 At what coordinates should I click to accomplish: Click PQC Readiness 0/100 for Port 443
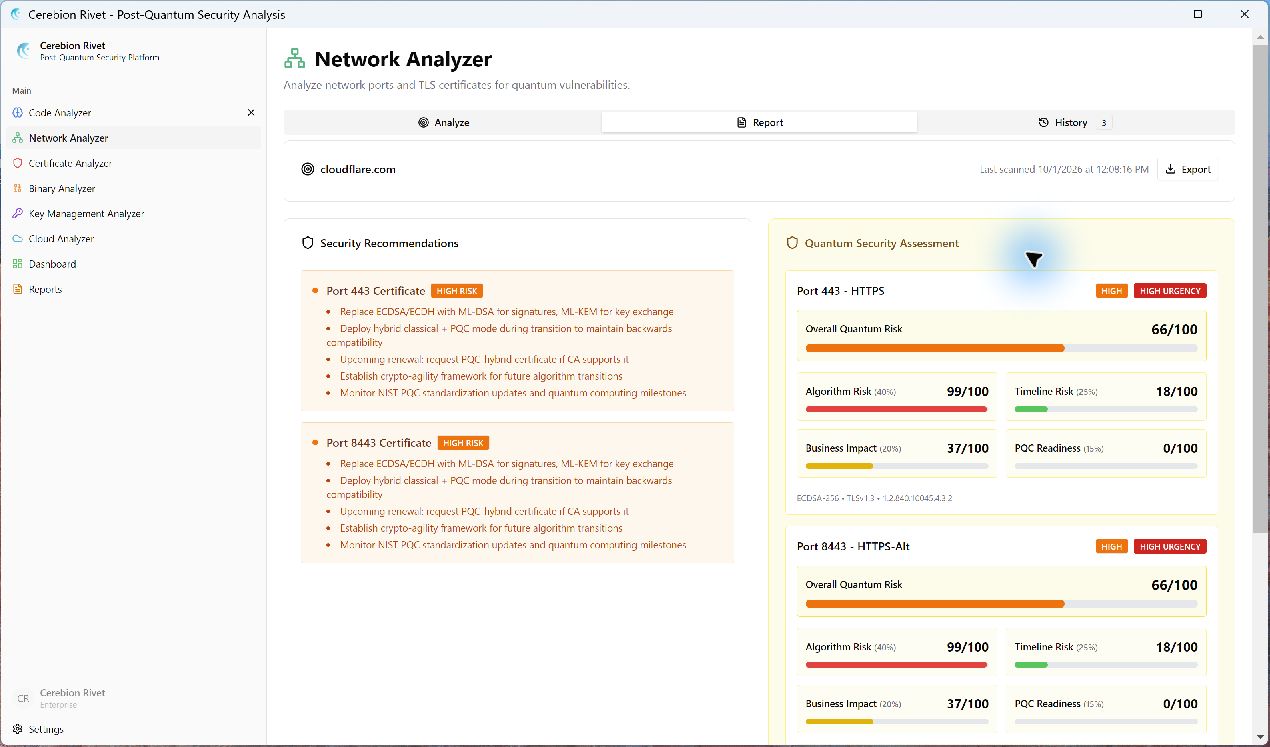pyautogui.click(x=1106, y=454)
